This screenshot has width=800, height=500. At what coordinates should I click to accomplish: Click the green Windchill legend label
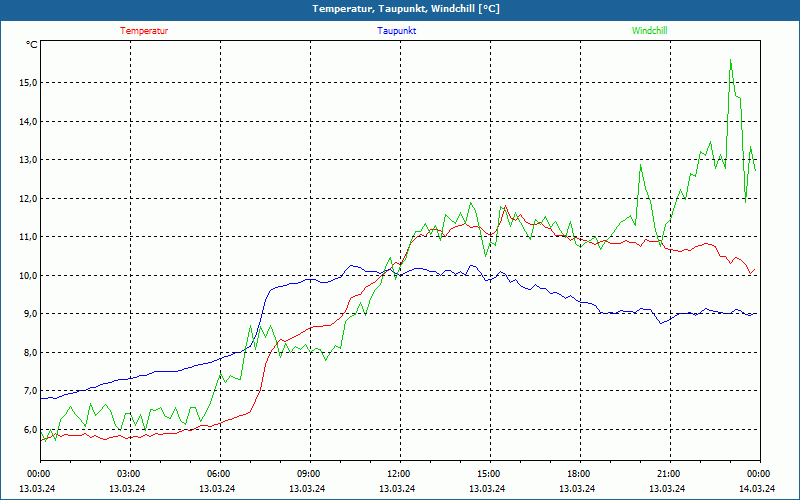pos(649,31)
